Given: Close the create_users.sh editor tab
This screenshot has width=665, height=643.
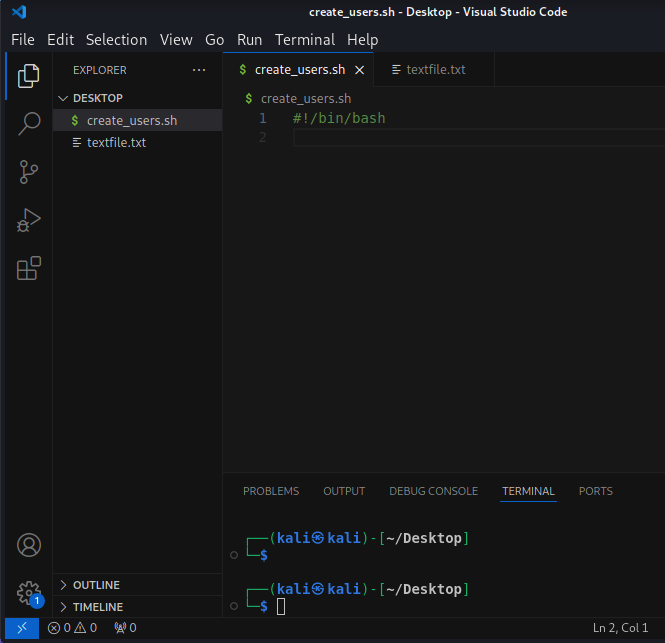Looking at the screenshot, I should coord(360,70).
